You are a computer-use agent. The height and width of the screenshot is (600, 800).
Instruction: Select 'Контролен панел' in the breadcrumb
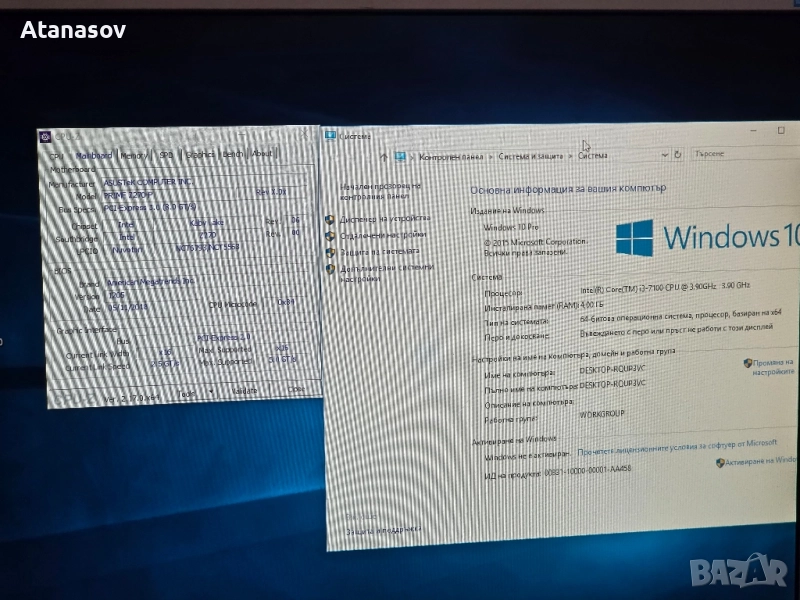click(x=451, y=156)
